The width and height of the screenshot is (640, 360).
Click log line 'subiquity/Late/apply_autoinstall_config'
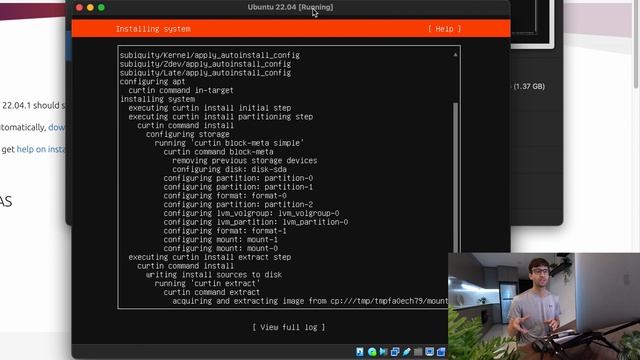tap(205, 73)
